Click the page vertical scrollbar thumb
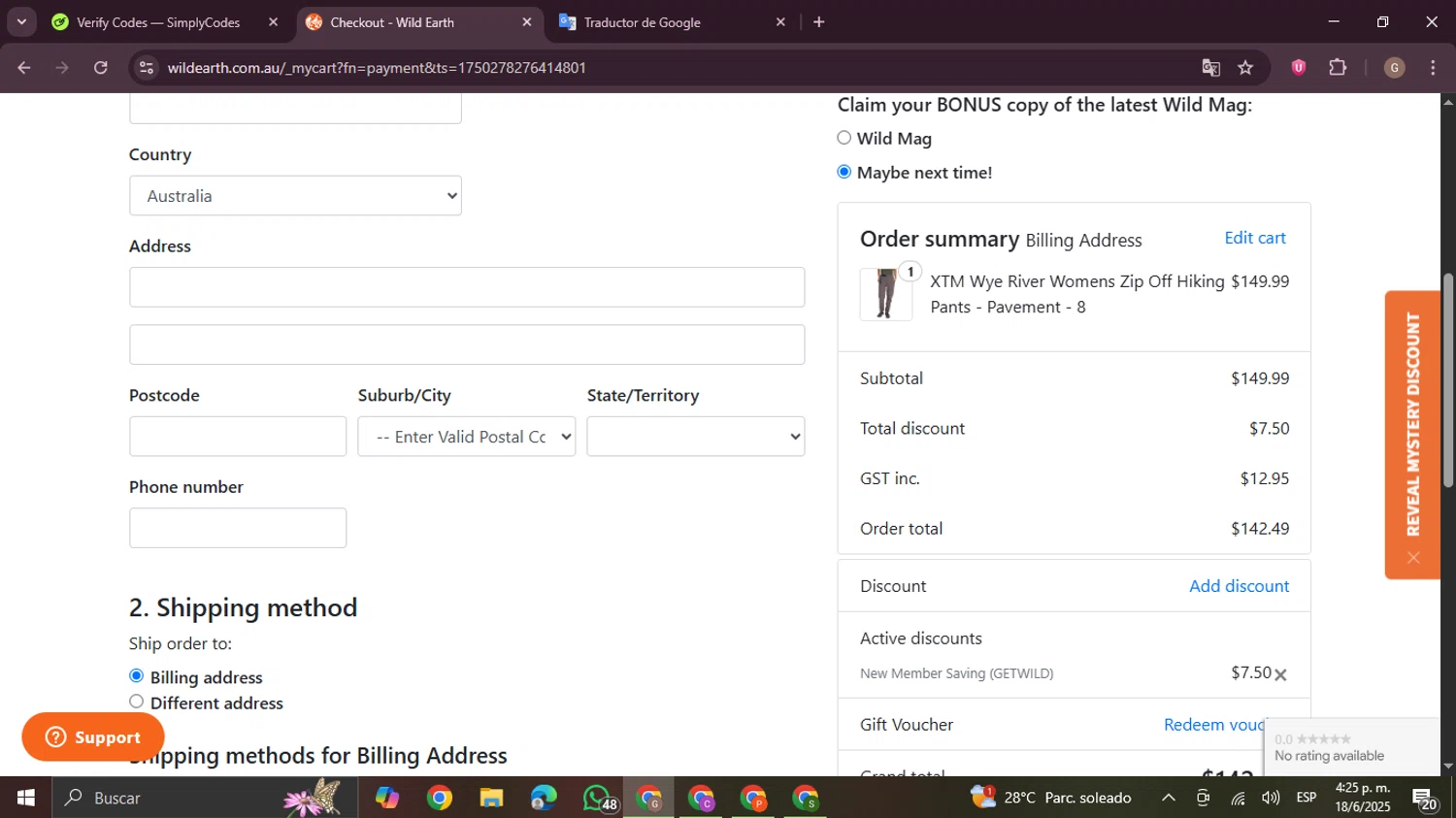 [1448, 380]
